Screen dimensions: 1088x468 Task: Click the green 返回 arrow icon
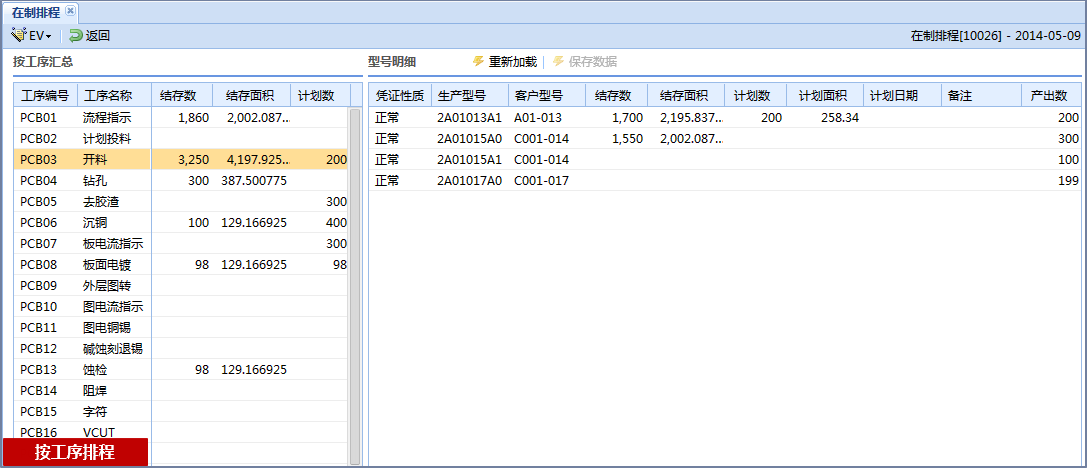pos(76,35)
